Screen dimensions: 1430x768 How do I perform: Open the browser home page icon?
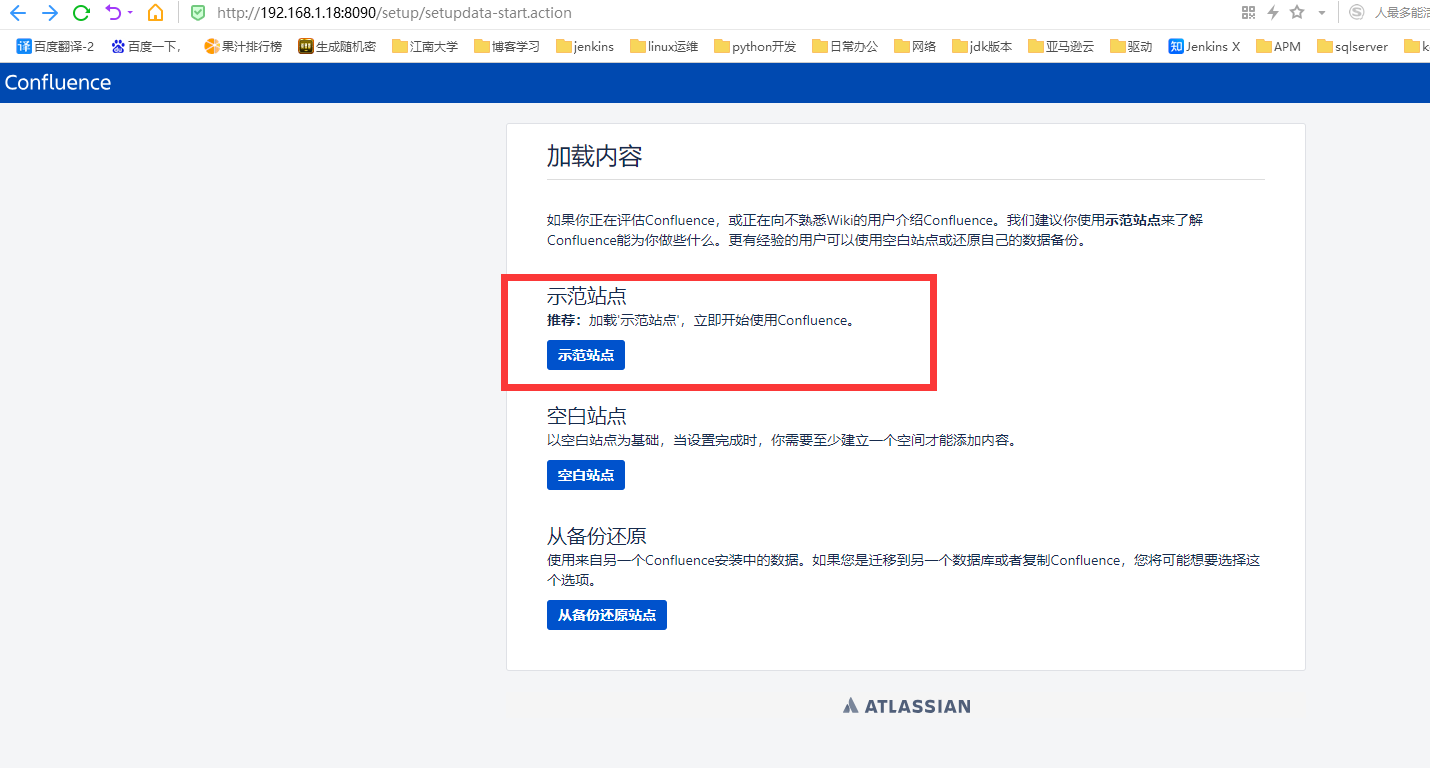coord(155,13)
